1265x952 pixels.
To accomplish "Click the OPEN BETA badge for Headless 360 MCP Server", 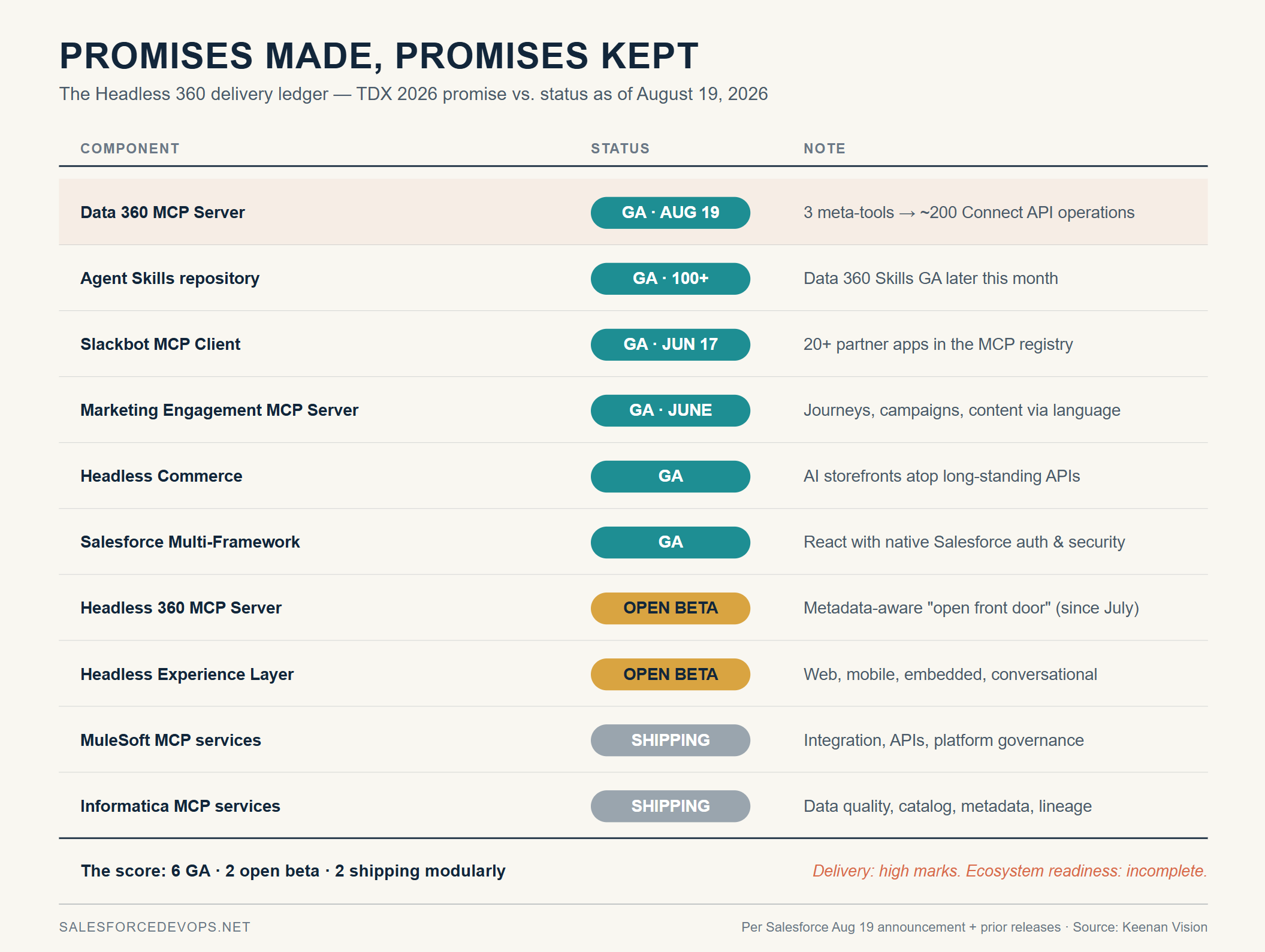I will (670, 608).
